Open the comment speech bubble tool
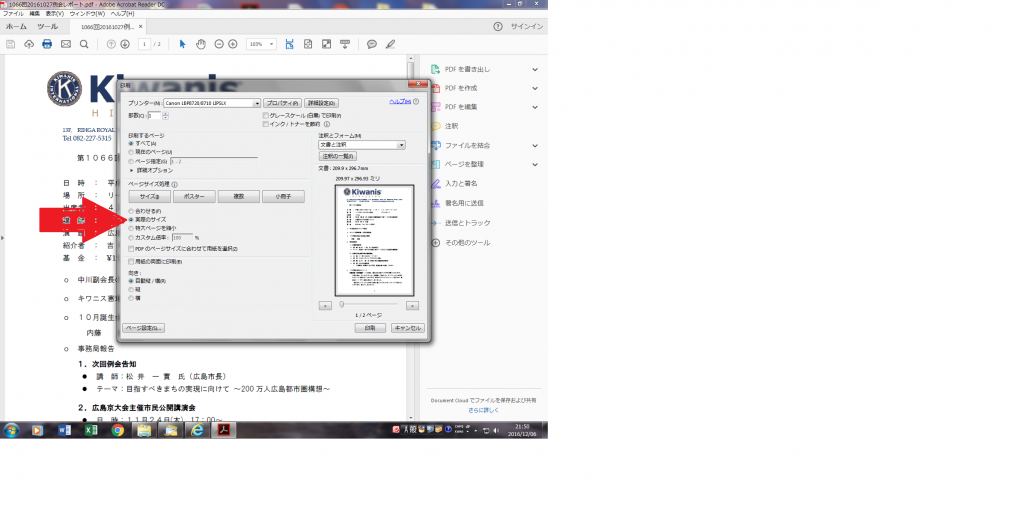 [x=371, y=44]
